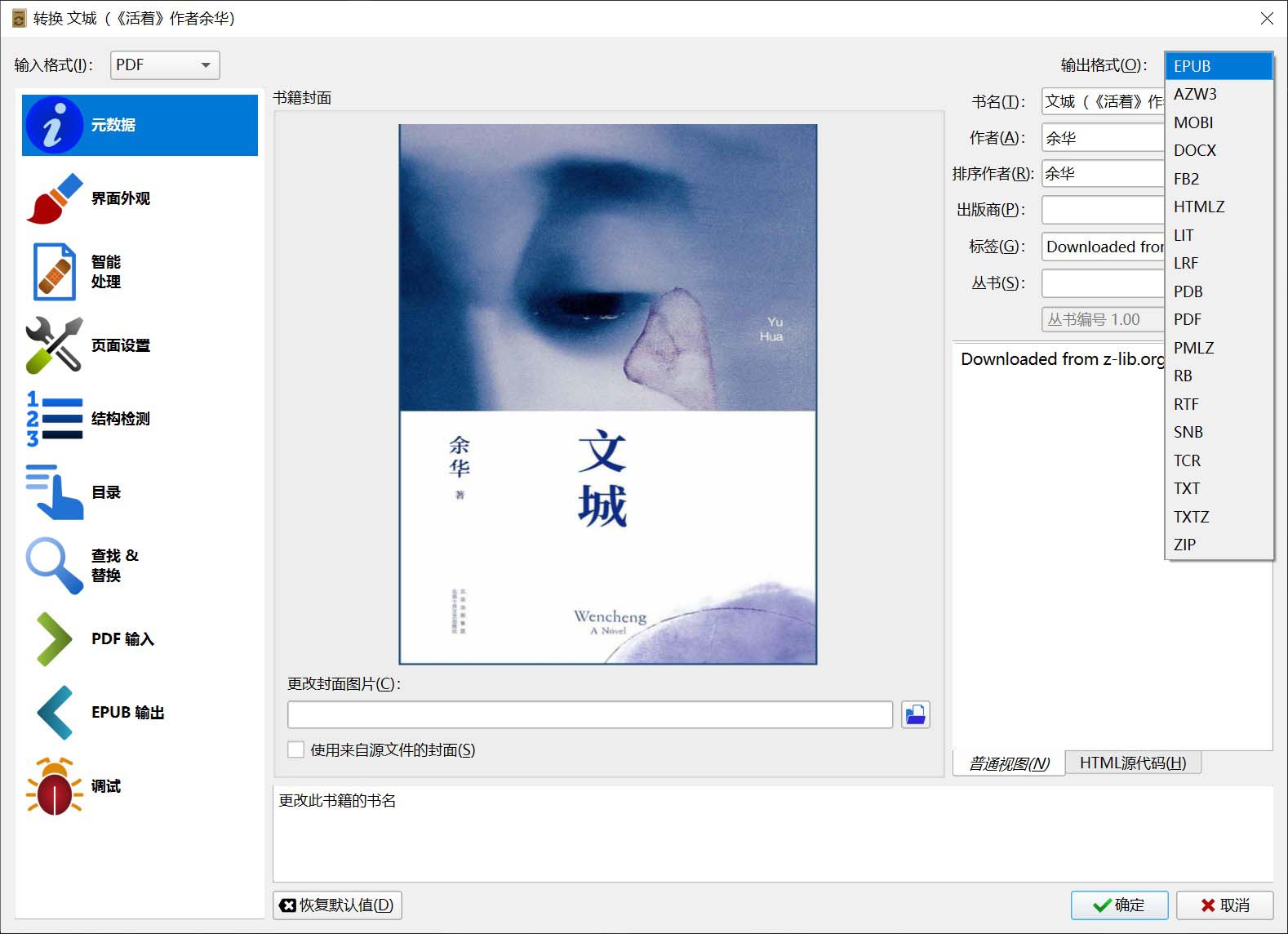Open the 元数据 metadata section

pyautogui.click(x=140, y=125)
